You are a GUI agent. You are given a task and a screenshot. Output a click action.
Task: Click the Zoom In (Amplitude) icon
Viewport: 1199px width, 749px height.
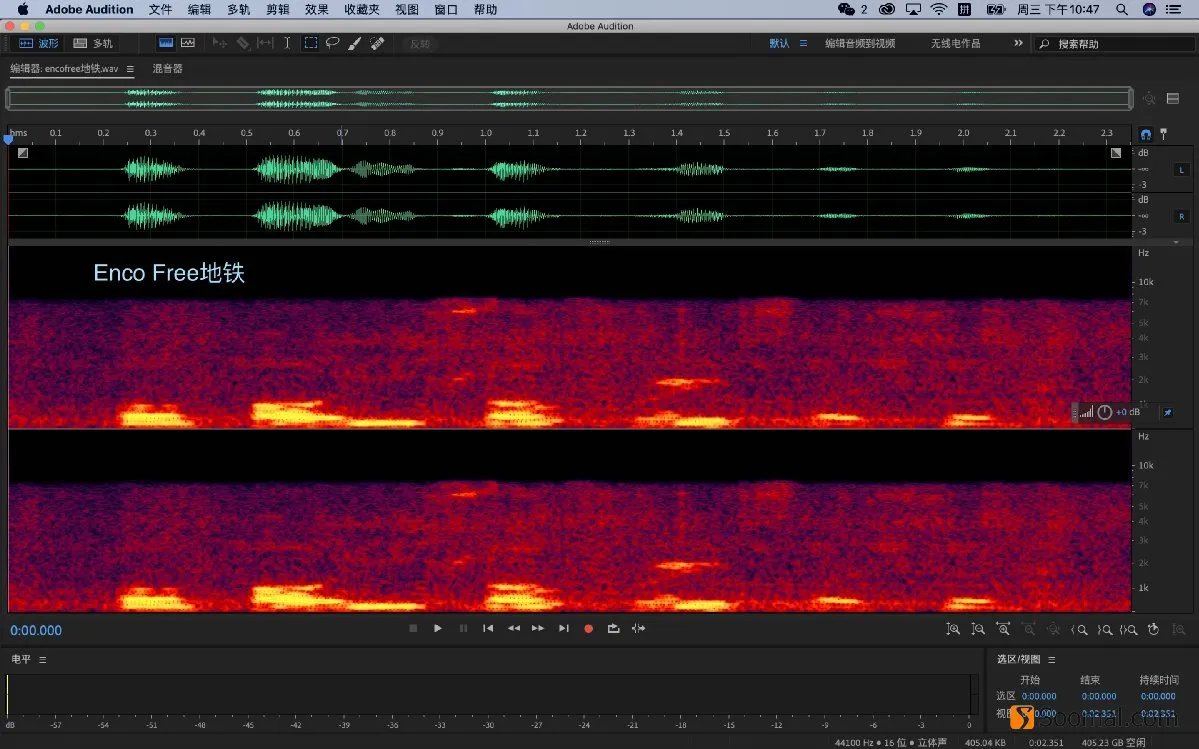click(953, 629)
